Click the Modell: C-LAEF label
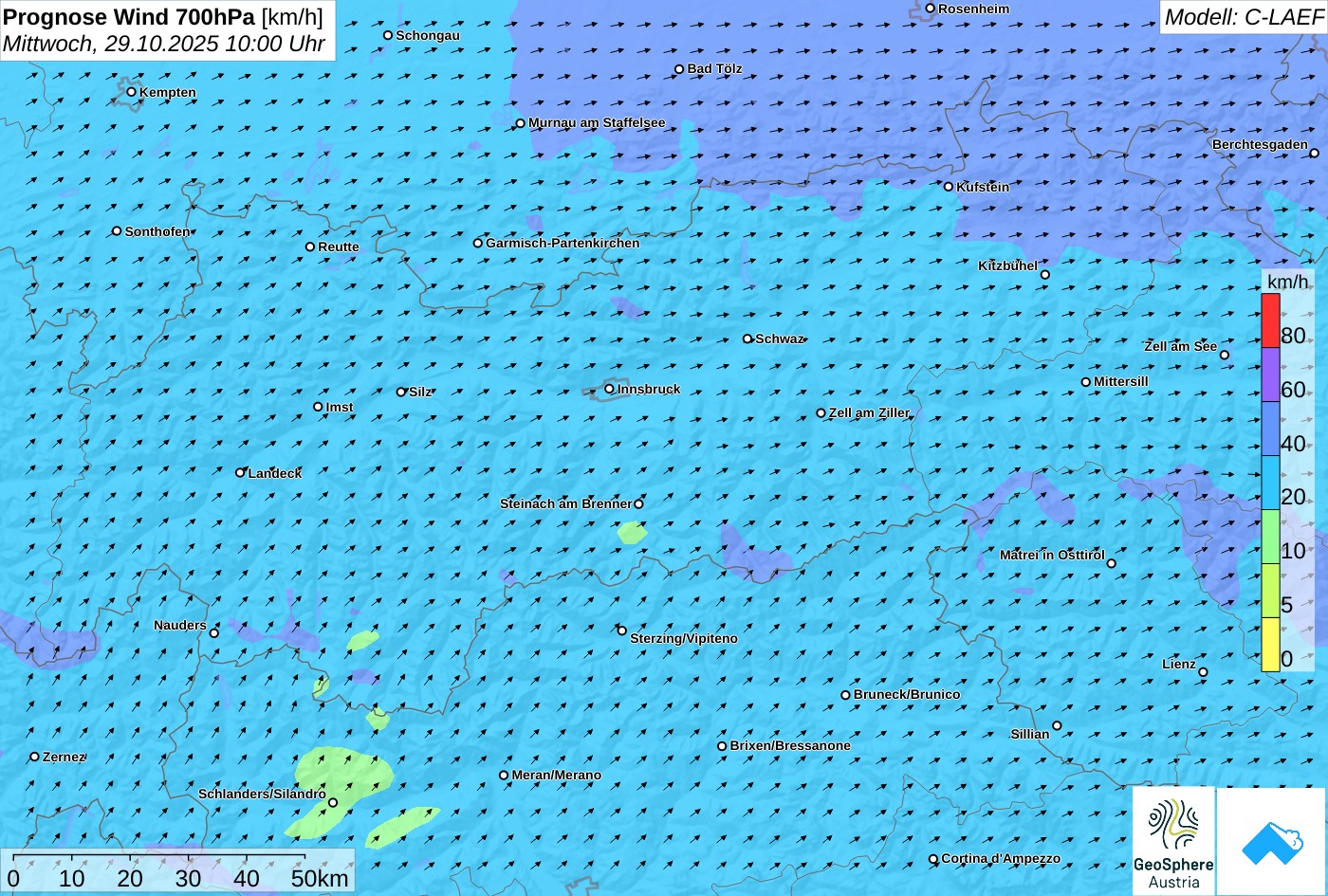This screenshot has height=896, width=1328. 1243,16
